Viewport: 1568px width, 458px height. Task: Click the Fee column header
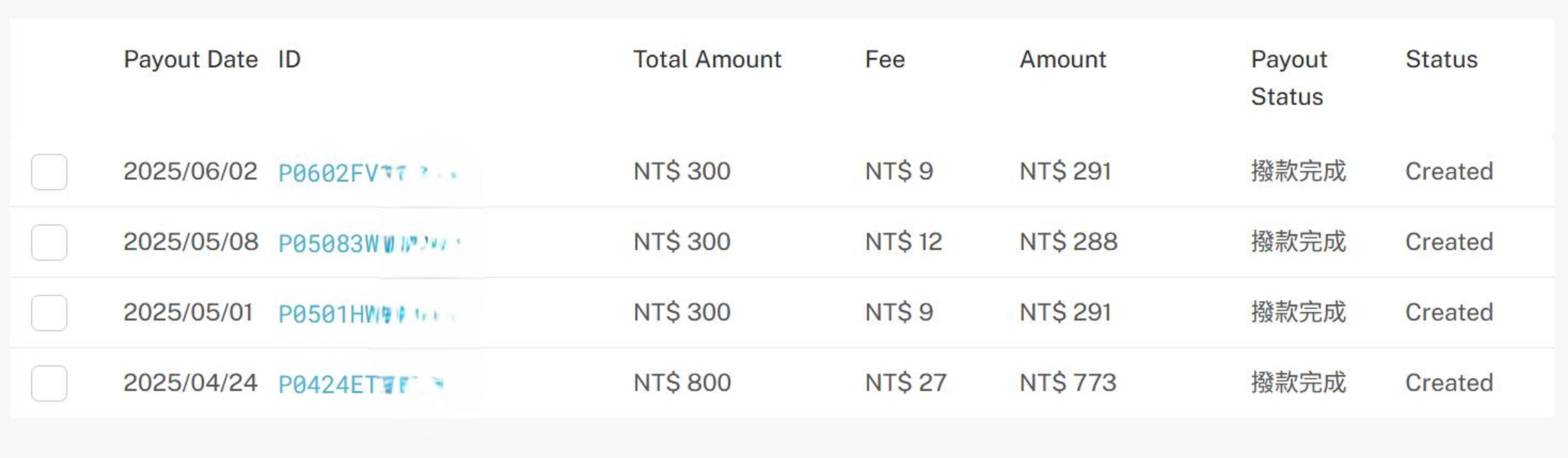click(x=884, y=60)
